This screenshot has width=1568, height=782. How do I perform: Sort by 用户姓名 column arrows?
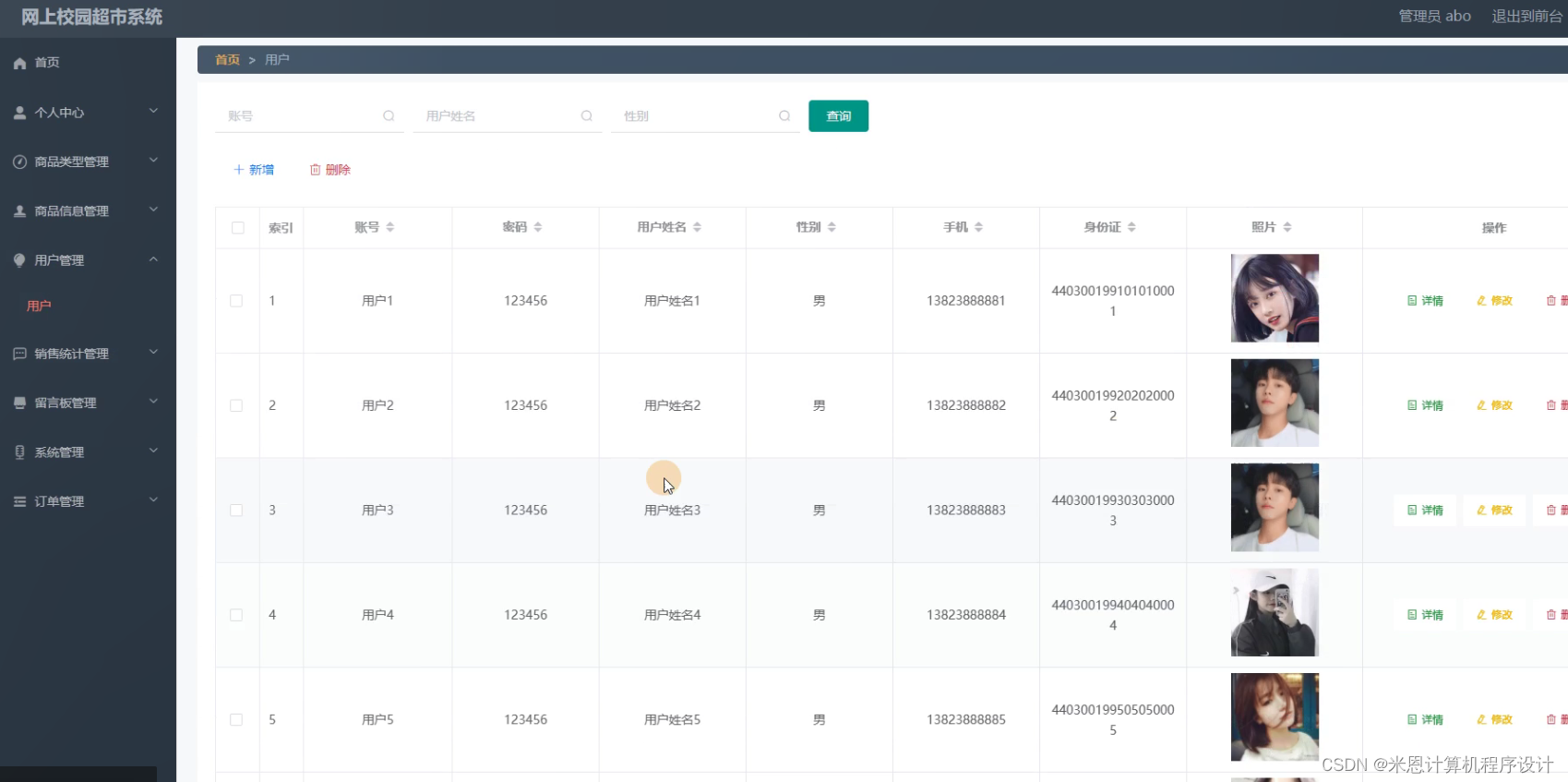(698, 227)
